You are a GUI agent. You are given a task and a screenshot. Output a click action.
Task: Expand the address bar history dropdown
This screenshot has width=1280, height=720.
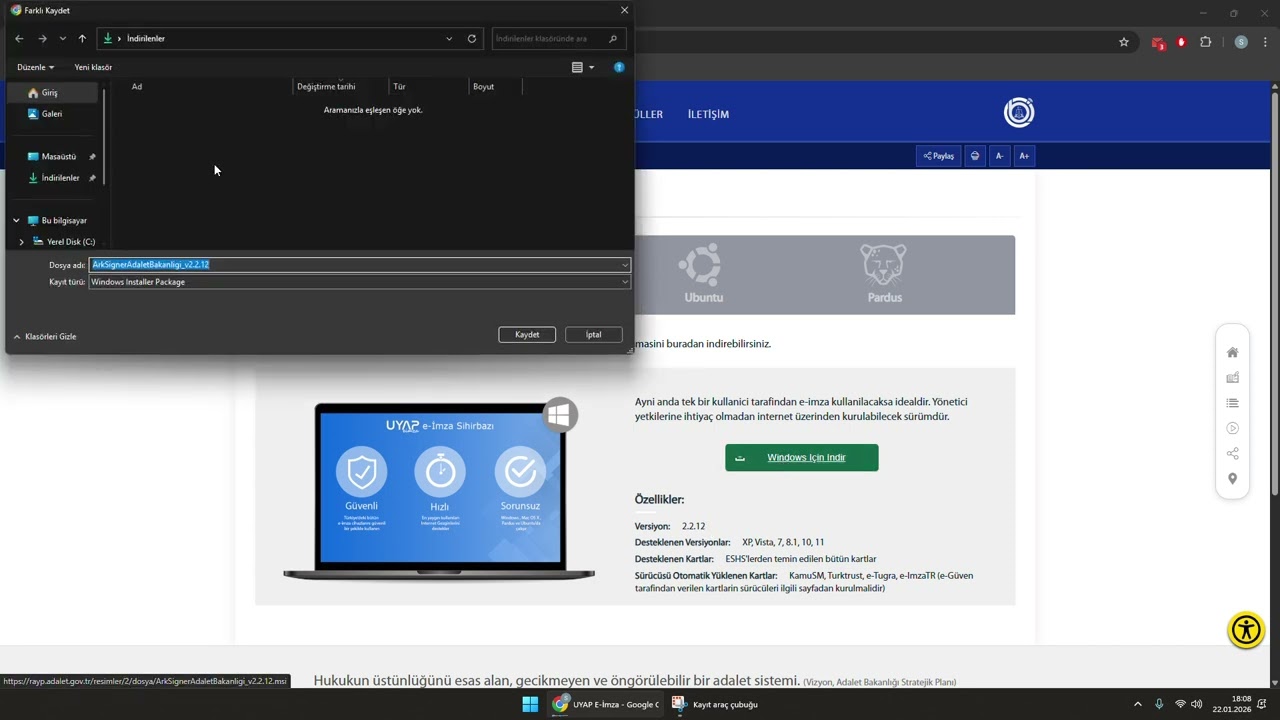(449, 39)
